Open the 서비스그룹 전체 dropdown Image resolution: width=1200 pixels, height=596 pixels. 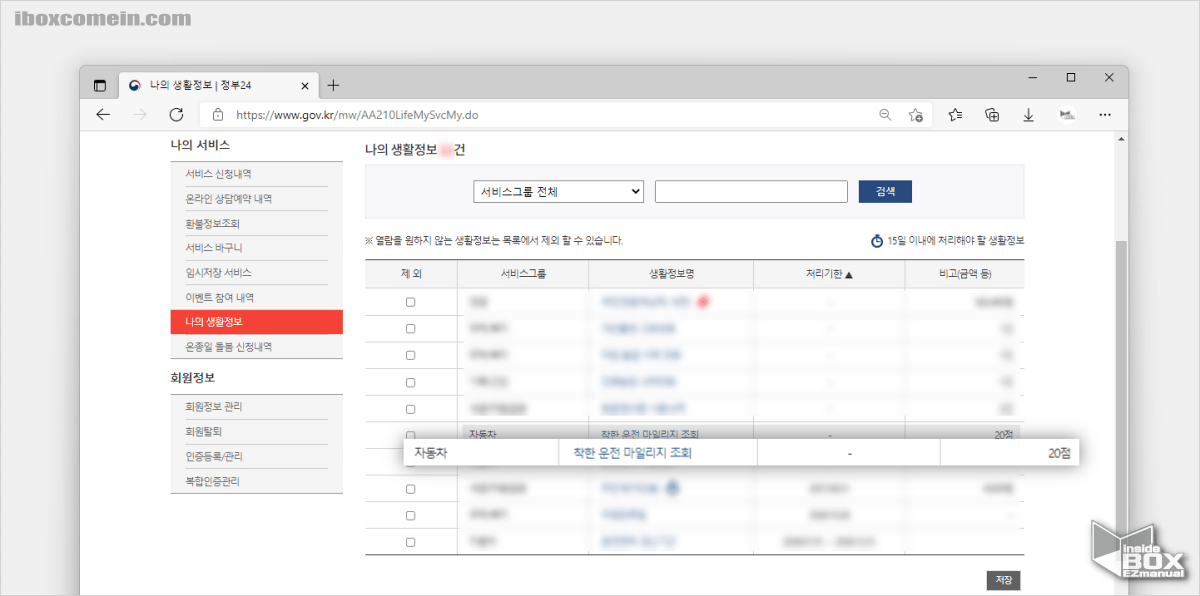pos(558,191)
